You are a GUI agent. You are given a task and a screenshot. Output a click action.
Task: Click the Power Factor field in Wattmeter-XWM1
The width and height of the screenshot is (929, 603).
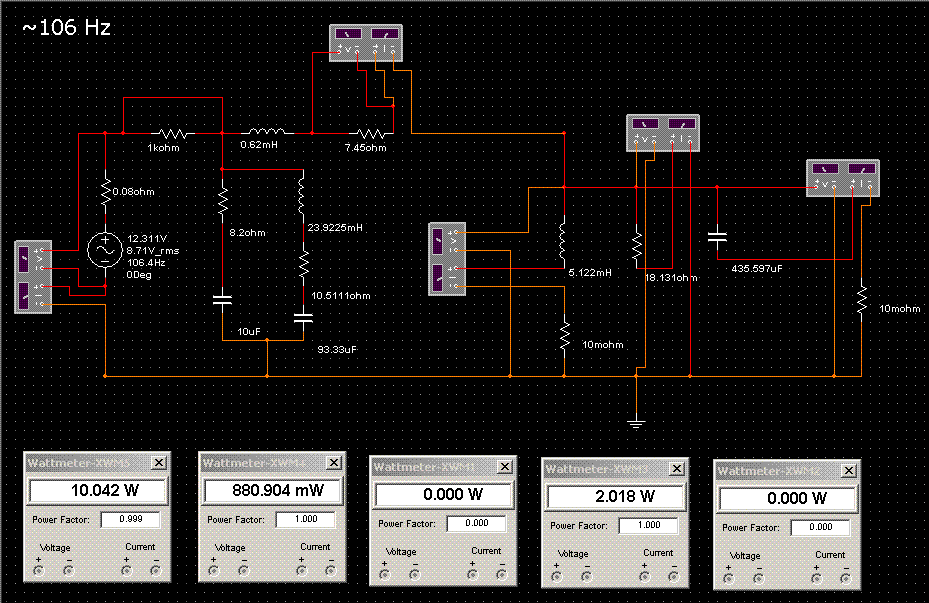[x=476, y=524]
